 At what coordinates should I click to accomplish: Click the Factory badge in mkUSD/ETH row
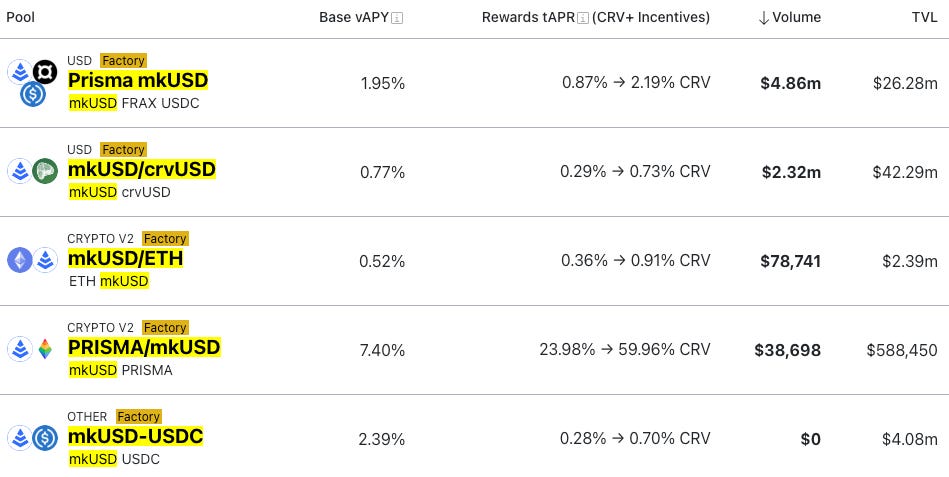coord(165,239)
